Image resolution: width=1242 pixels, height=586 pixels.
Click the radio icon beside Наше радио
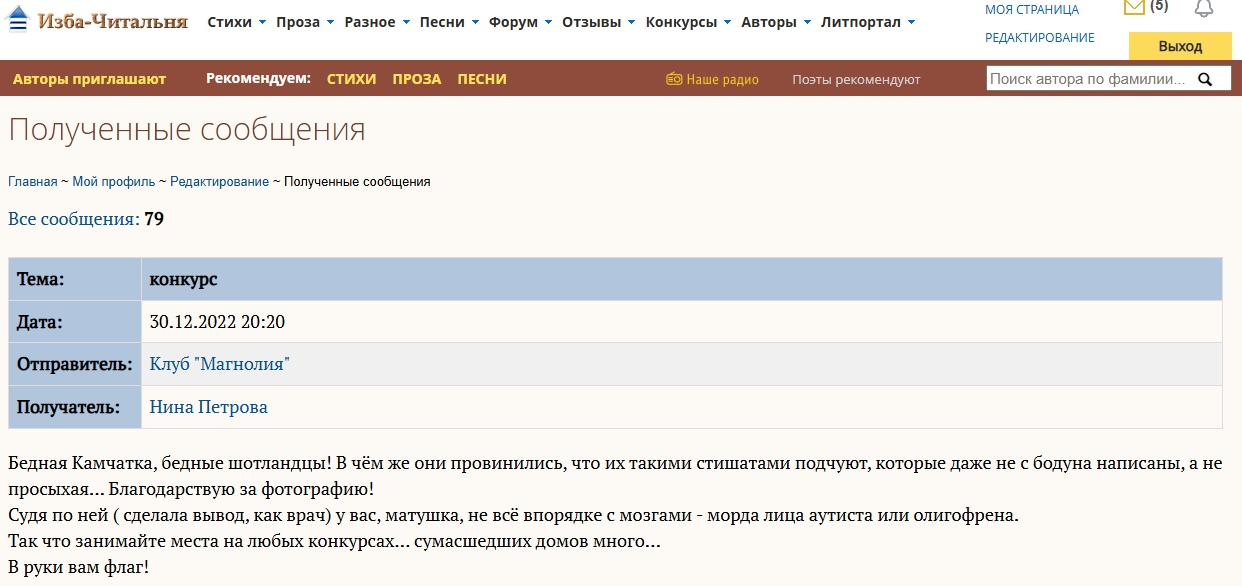pyautogui.click(x=674, y=79)
